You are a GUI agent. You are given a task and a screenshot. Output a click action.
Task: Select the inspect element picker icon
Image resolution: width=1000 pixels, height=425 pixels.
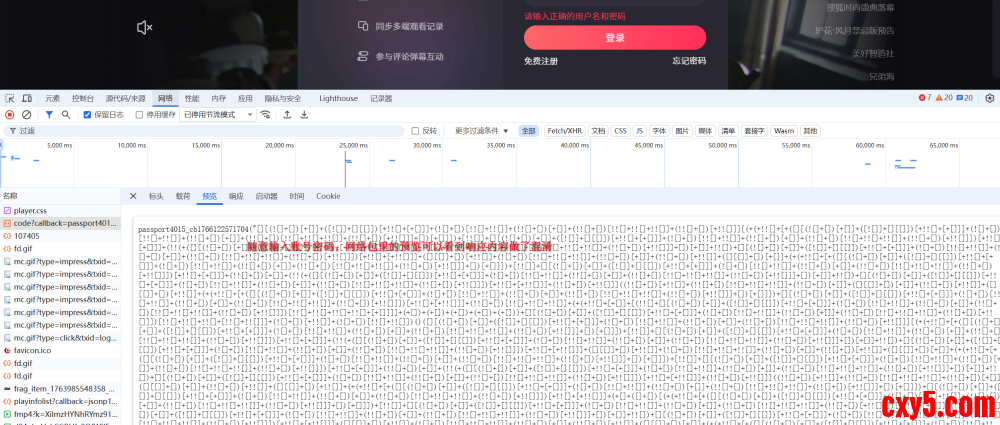10,98
